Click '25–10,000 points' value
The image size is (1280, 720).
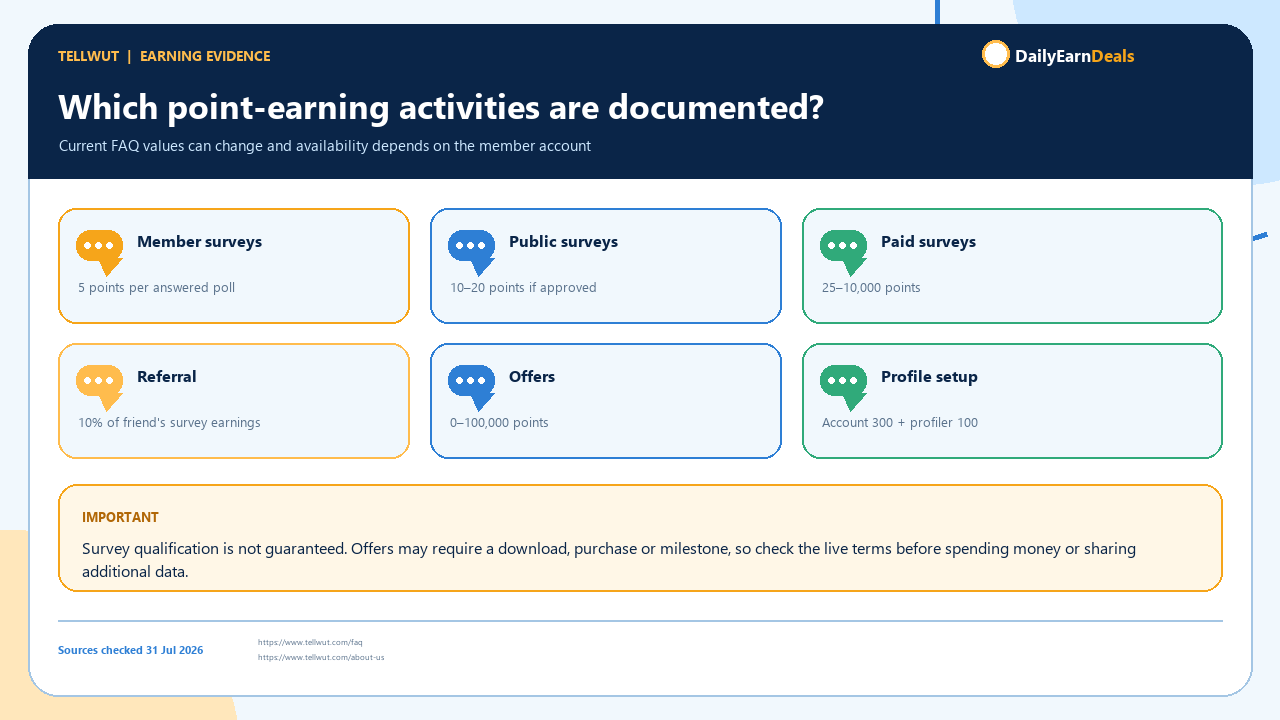click(x=871, y=288)
